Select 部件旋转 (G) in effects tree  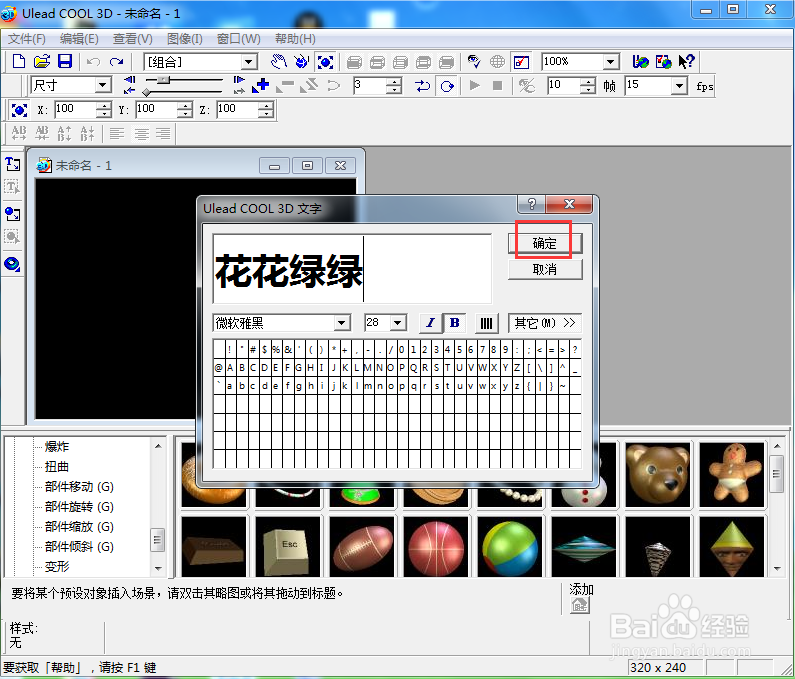(79, 507)
